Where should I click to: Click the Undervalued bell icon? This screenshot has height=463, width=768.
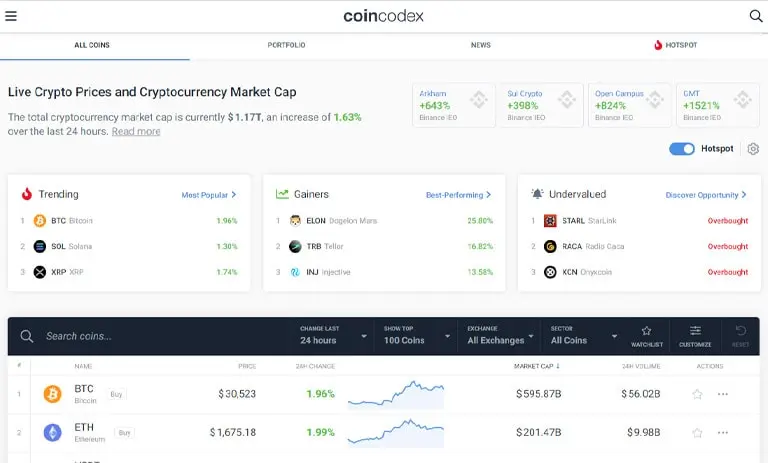click(537, 194)
